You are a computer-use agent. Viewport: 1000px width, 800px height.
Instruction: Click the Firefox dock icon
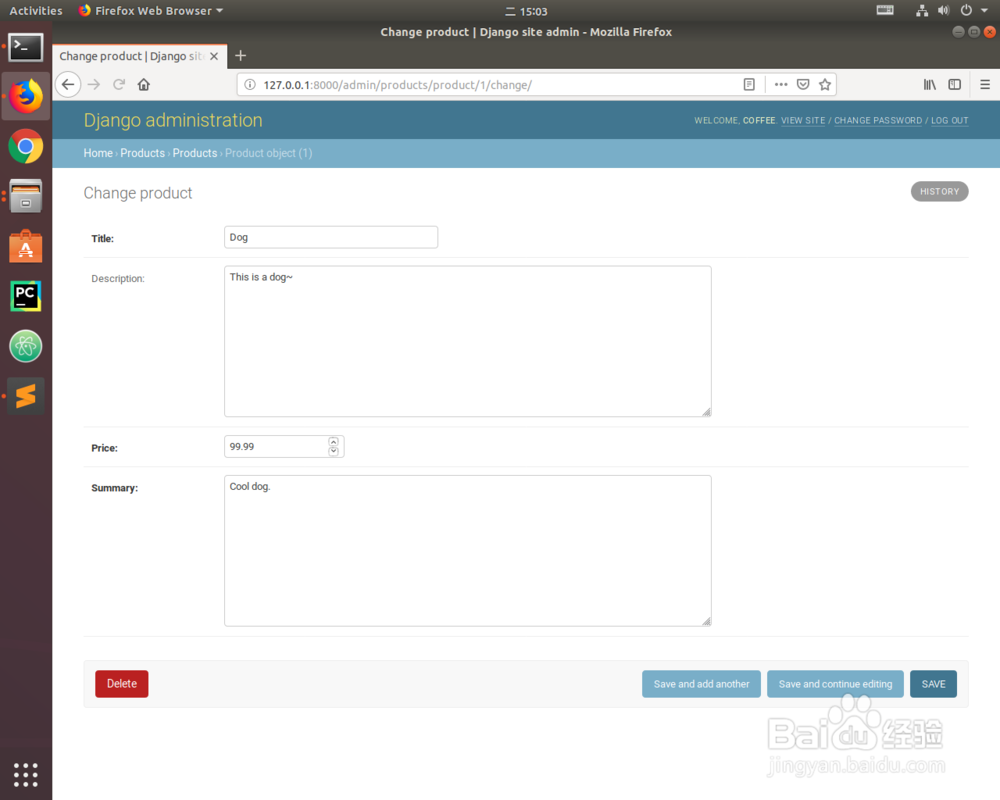(26, 96)
